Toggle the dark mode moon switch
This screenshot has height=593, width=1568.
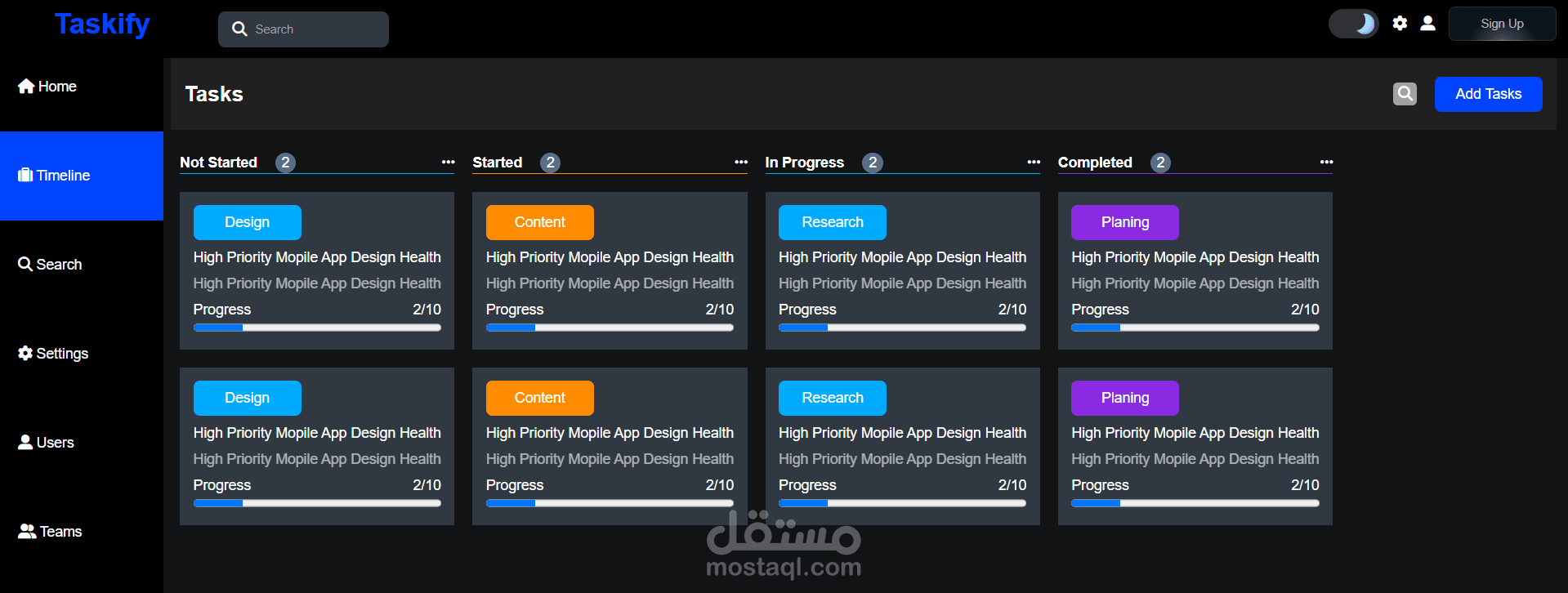pos(1353,24)
